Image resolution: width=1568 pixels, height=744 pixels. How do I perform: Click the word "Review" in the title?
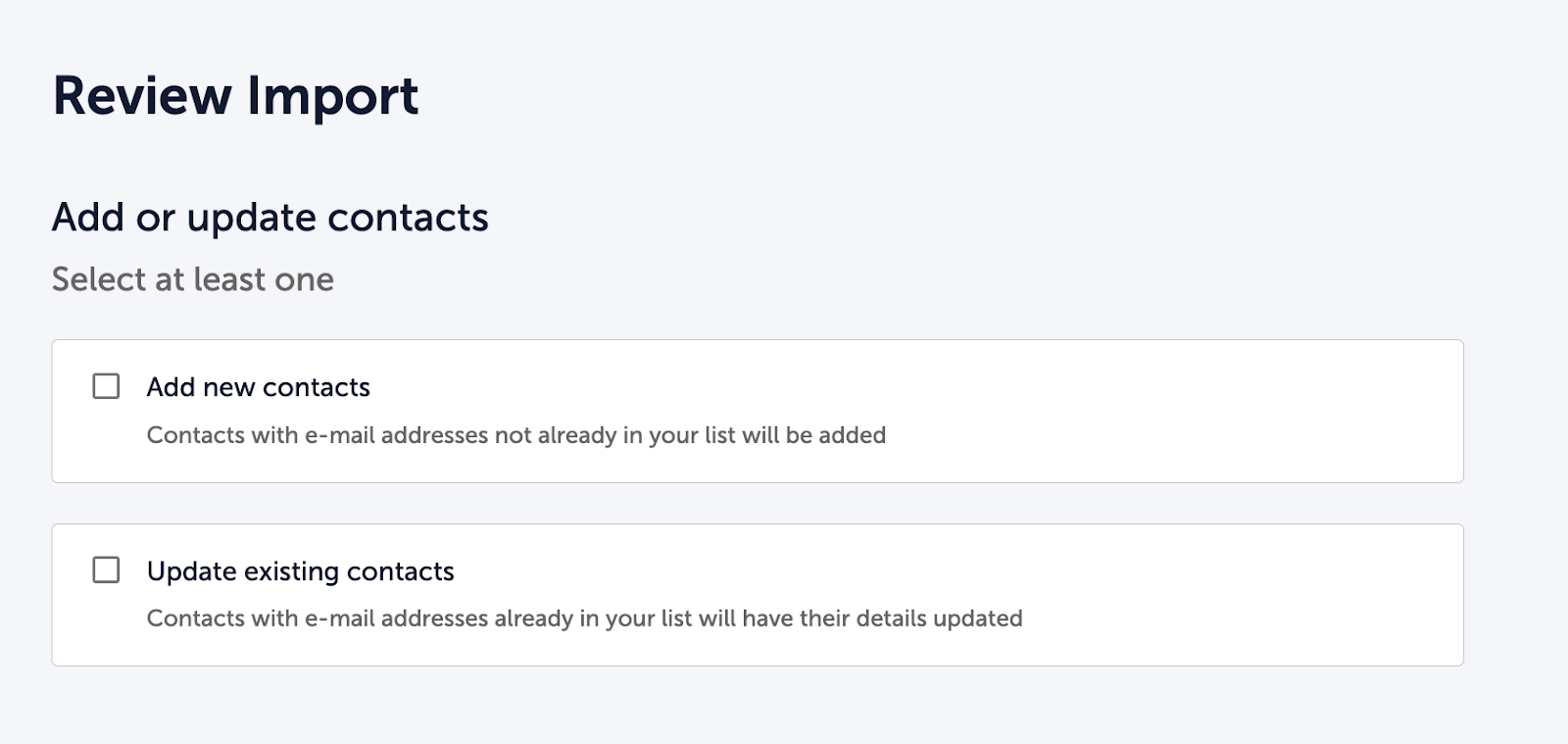[x=142, y=96]
